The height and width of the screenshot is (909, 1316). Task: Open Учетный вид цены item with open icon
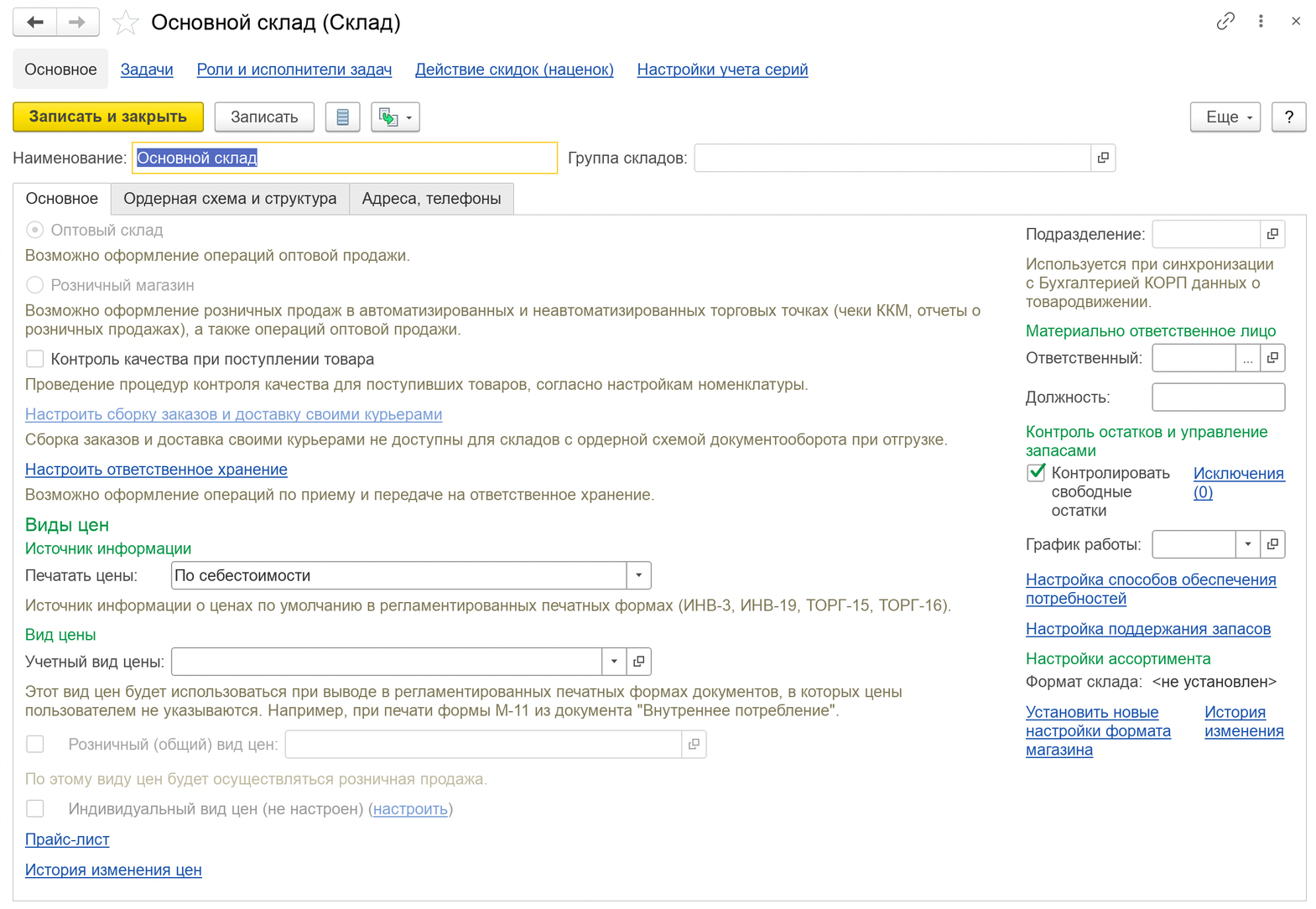pyautogui.click(x=638, y=662)
